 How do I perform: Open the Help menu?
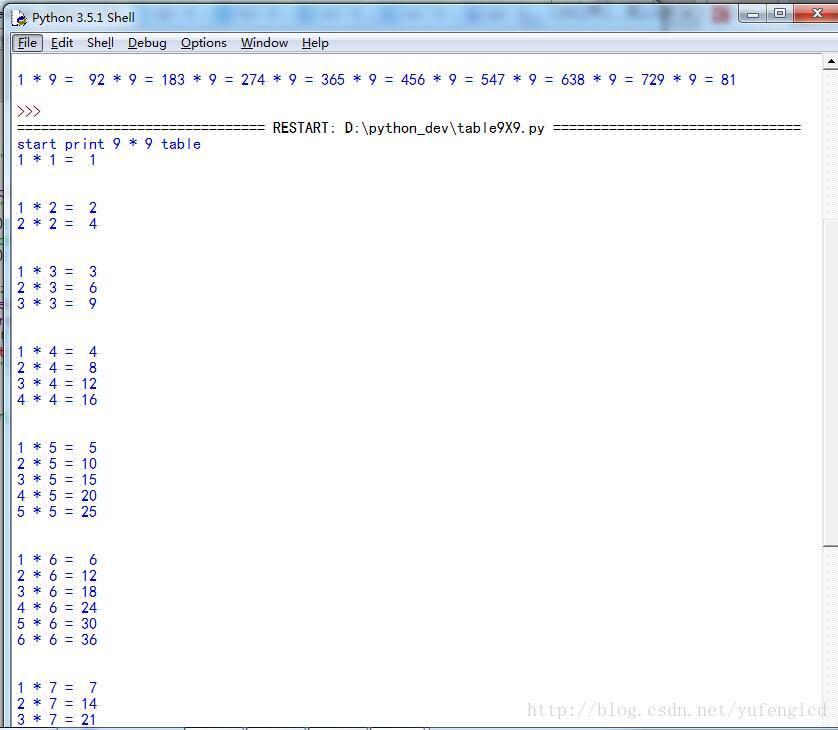tap(315, 43)
